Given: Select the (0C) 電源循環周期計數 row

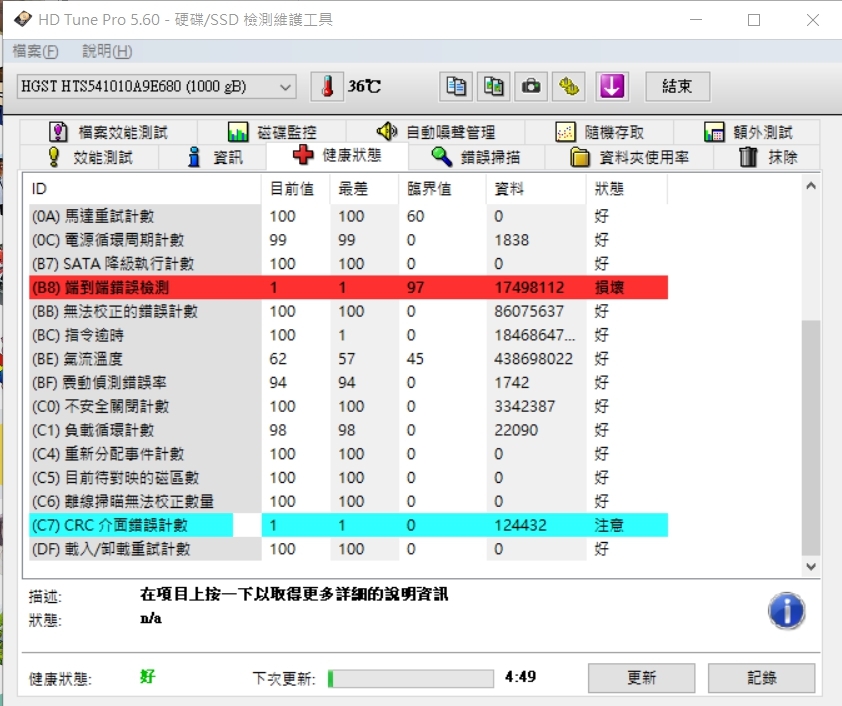Looking at the screenshot, I should pos(349,240).
